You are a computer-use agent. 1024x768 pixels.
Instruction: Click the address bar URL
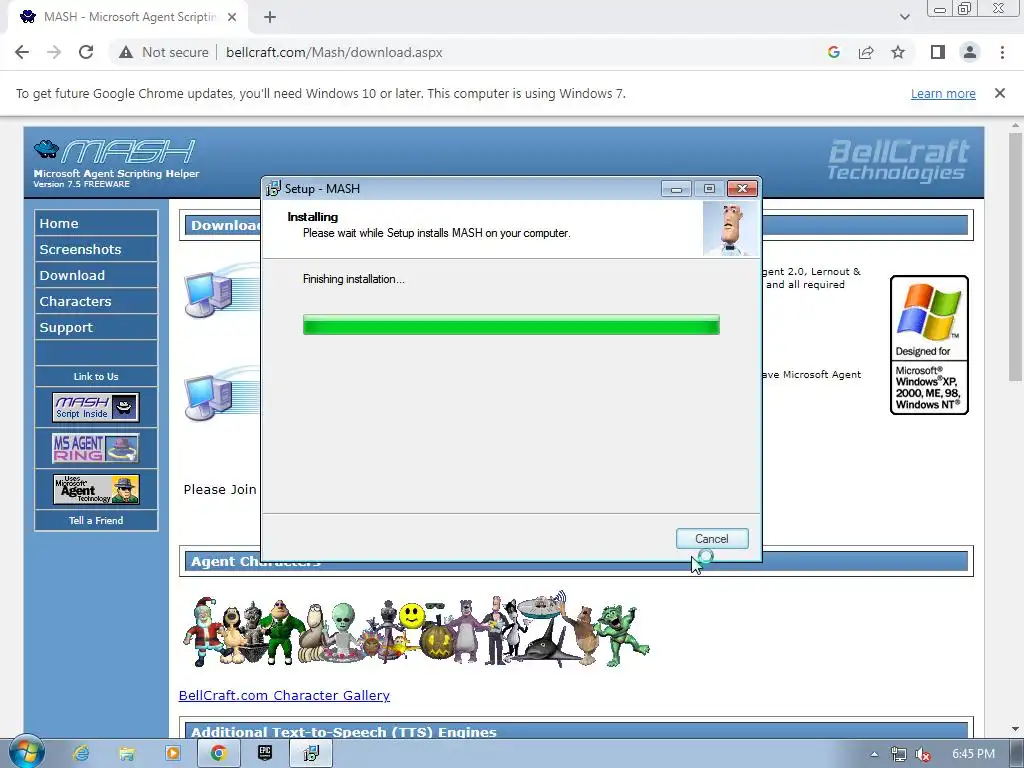(x=334, y=52)
